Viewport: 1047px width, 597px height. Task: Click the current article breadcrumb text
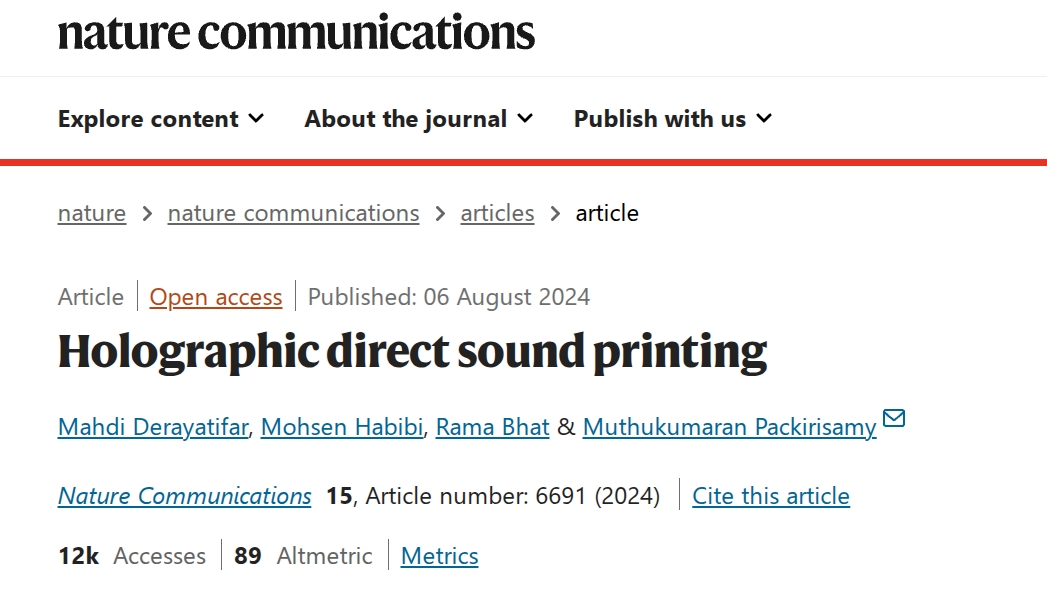607,213
